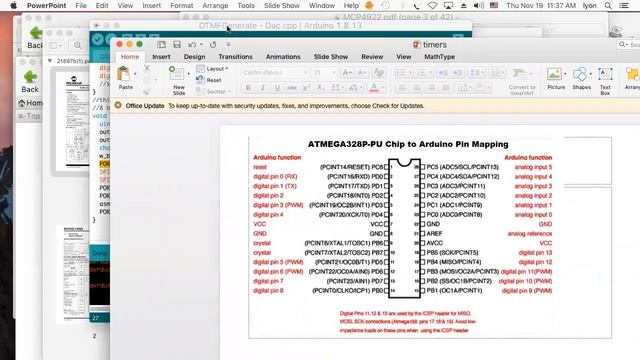
Task: Click the green Back arrow in lower help window
Action: pos(30,77)
